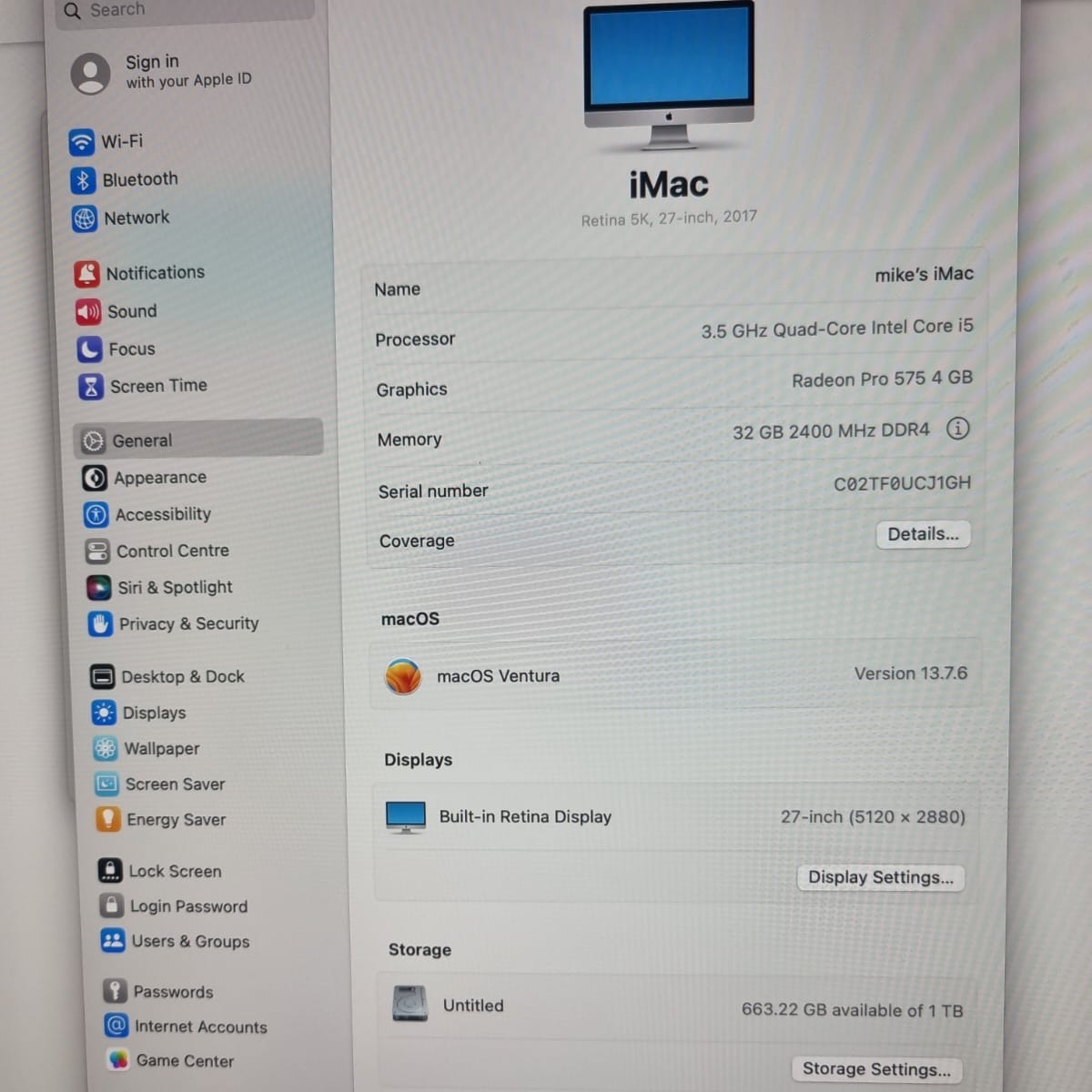Viewport: 1092px width, 1092px height.
Task: Select the Game Center icon
Action: [117, 1060]
